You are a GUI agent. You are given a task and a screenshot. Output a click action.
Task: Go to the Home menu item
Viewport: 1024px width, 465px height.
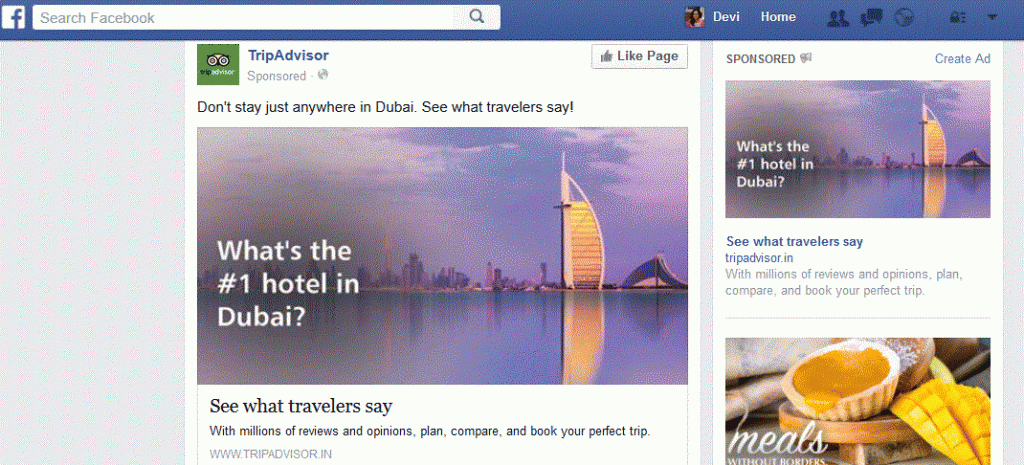click(x=778, y=17)
